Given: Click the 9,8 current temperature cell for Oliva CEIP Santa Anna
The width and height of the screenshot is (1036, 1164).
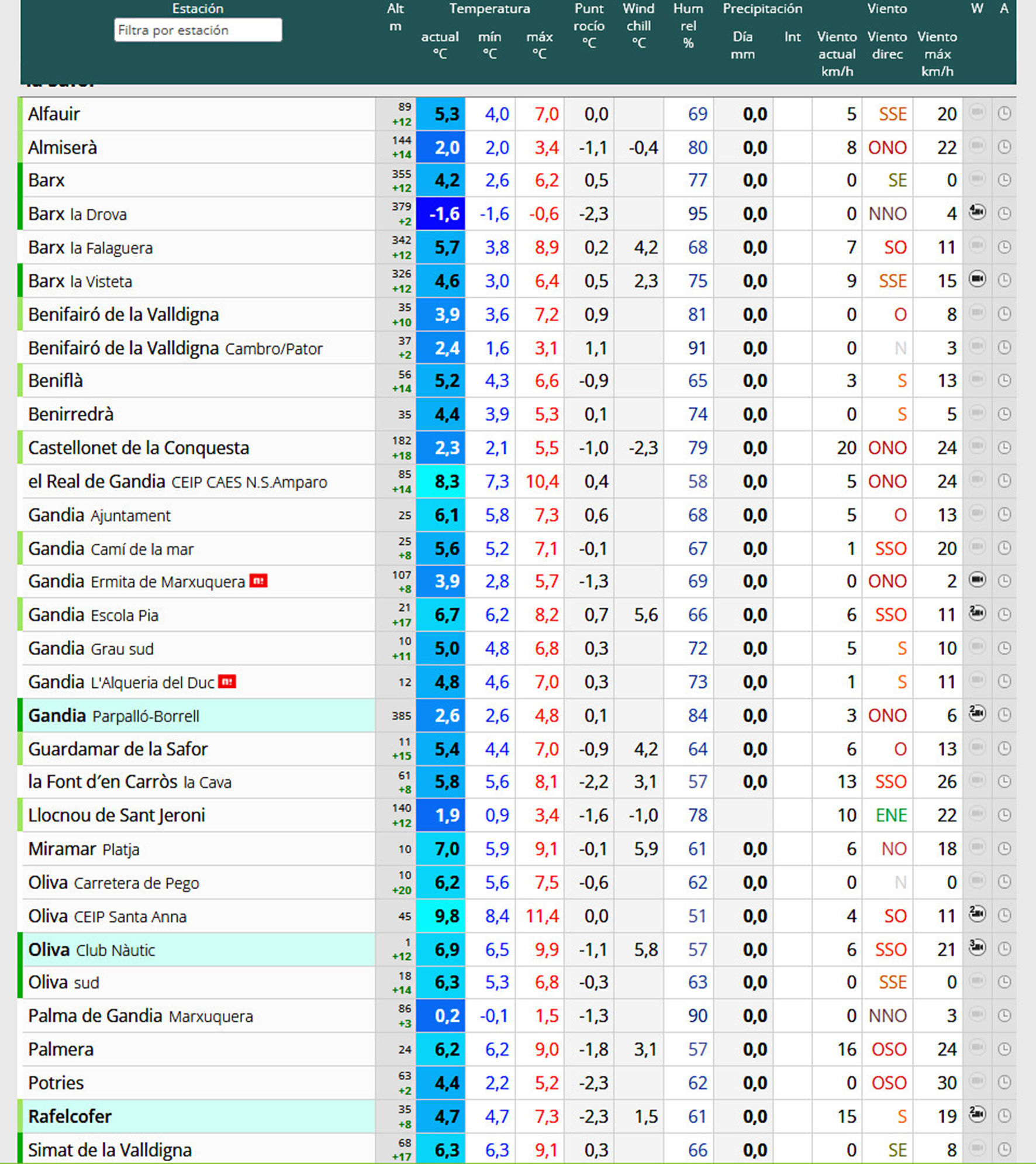Looking at the screenshot, I should click(x=441, y=915).
